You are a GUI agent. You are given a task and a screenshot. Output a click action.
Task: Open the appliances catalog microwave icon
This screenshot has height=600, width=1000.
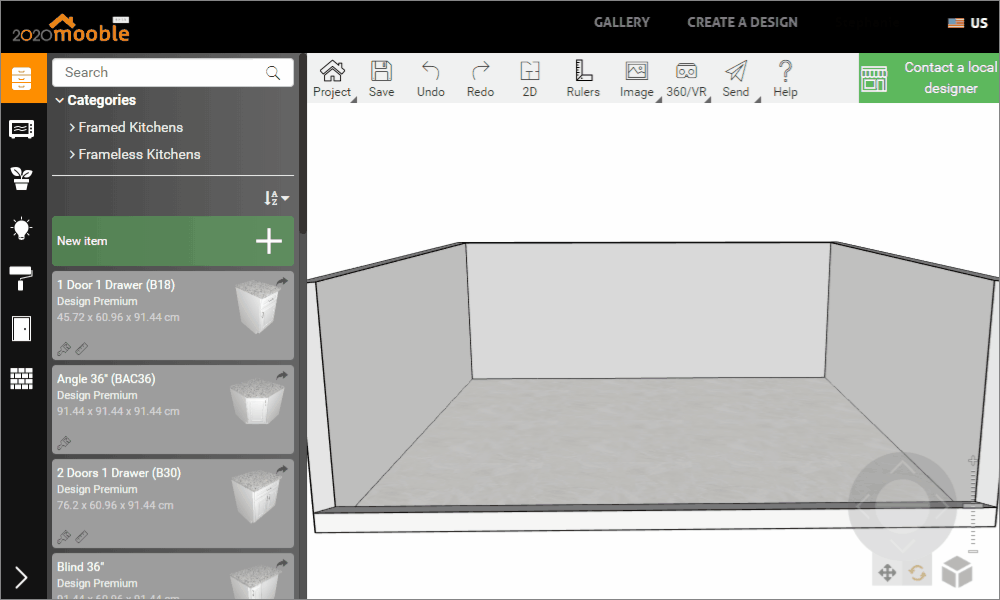click(22, 129)
